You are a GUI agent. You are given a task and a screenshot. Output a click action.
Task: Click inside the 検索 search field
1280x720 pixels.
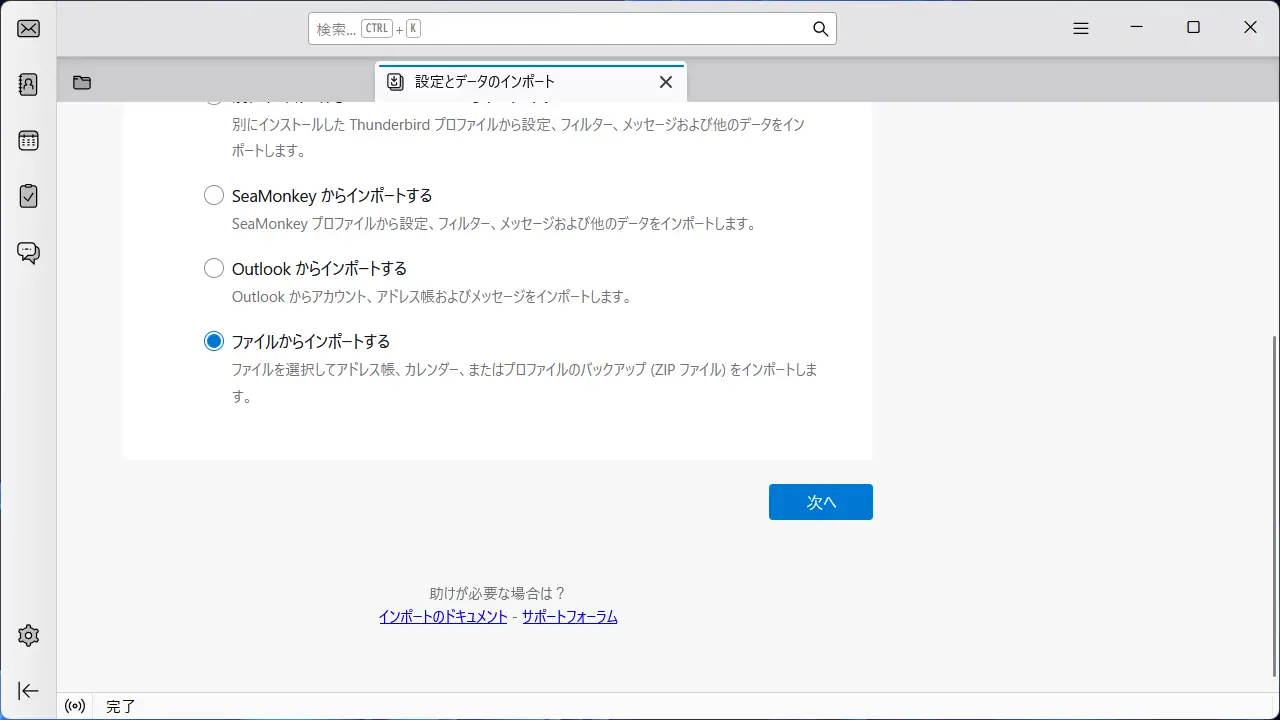click(600, 29)
